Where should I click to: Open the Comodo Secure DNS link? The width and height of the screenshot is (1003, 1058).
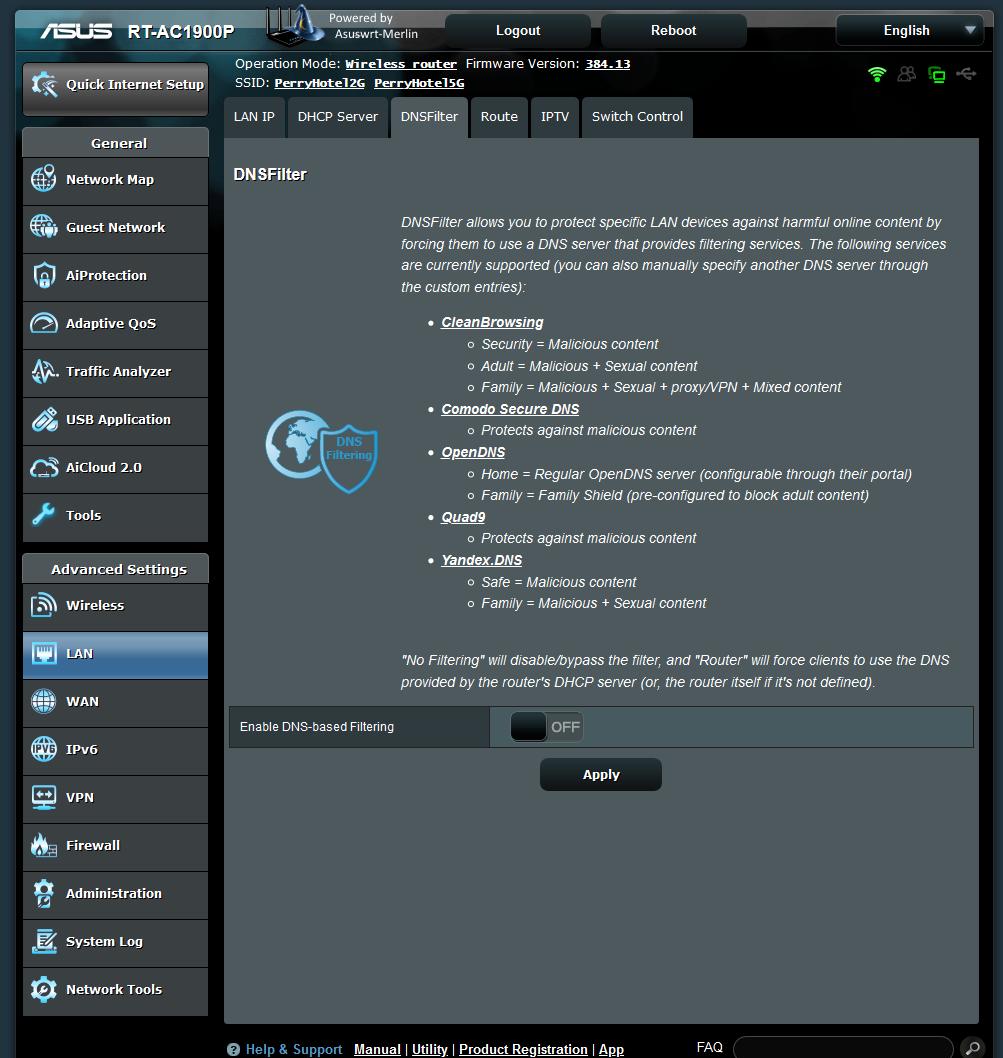510,409
